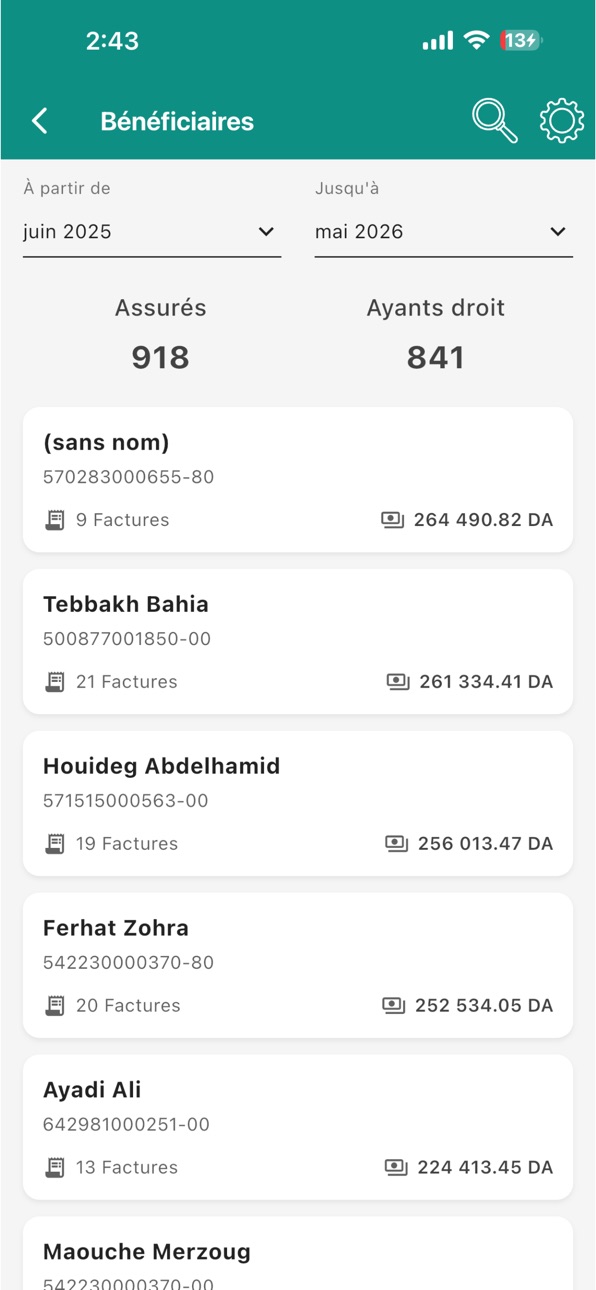Expand the 'À partir de' juin 2025 dropdown
This screenshot has height=1290, width=596.
pyautogui.click(x=152, y=232)
